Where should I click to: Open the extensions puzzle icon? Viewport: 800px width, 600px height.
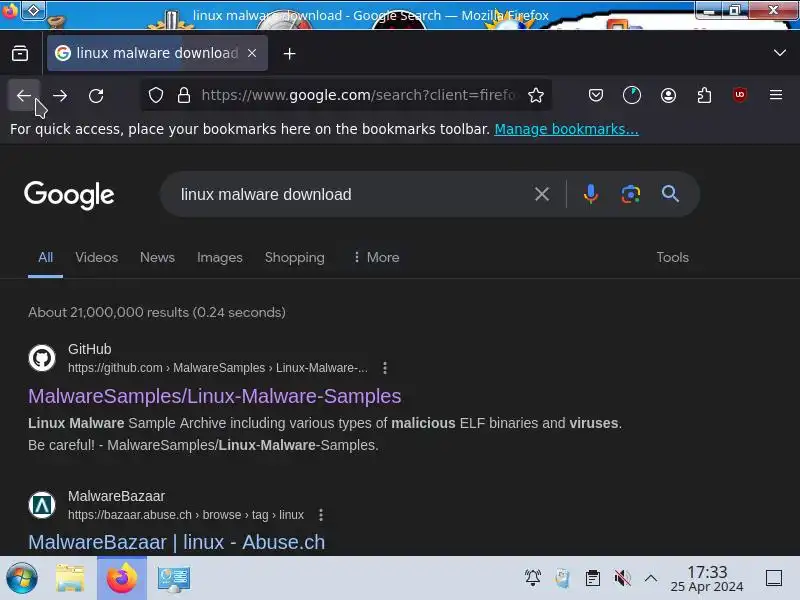click(x=704, y=95)
